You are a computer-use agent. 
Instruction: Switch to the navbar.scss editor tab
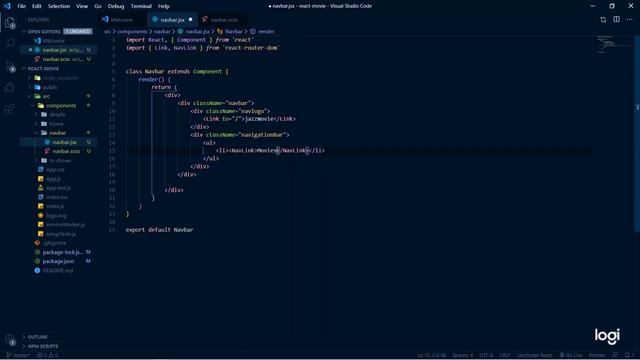pos(224,20)
